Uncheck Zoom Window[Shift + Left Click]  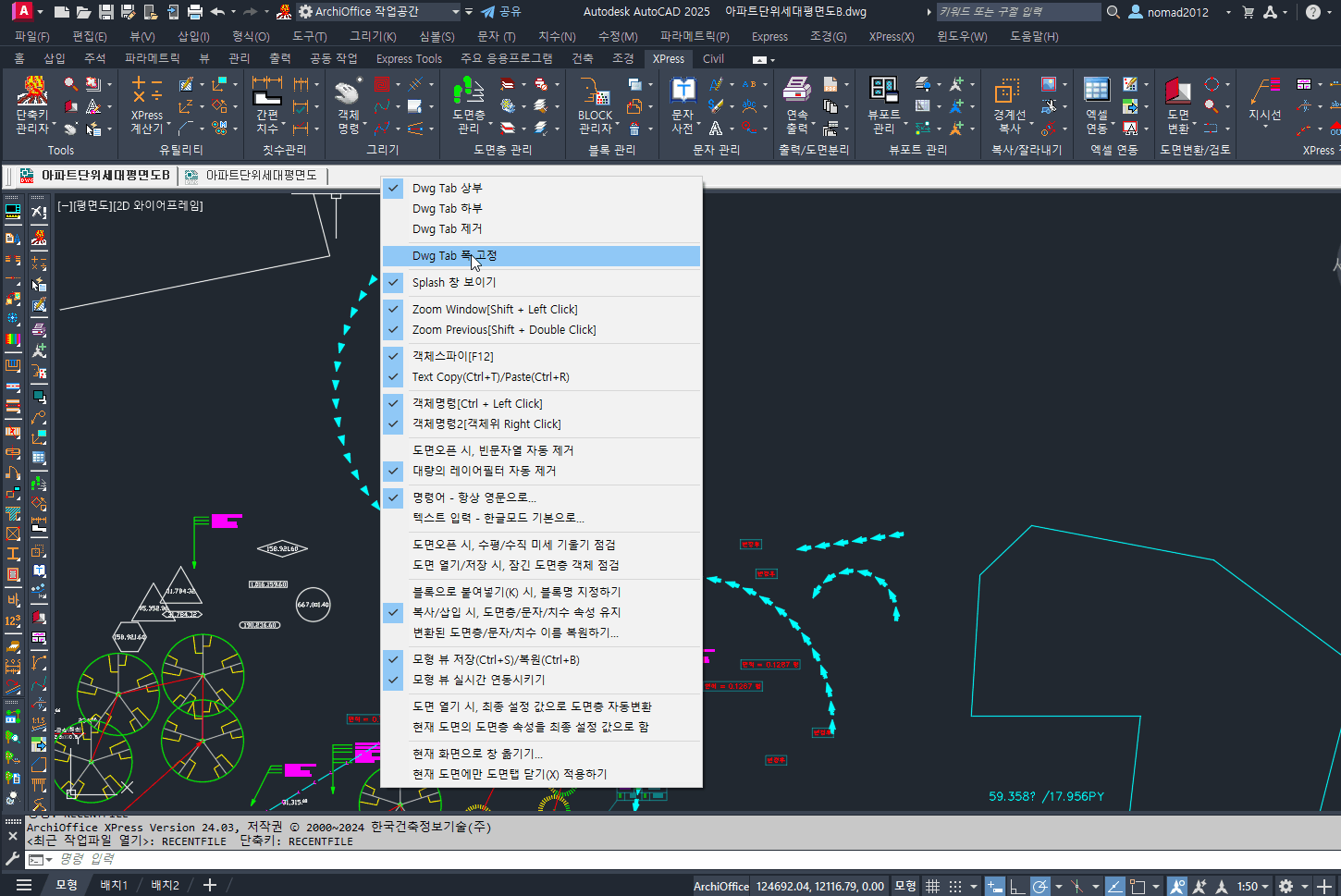click(541, 309)
